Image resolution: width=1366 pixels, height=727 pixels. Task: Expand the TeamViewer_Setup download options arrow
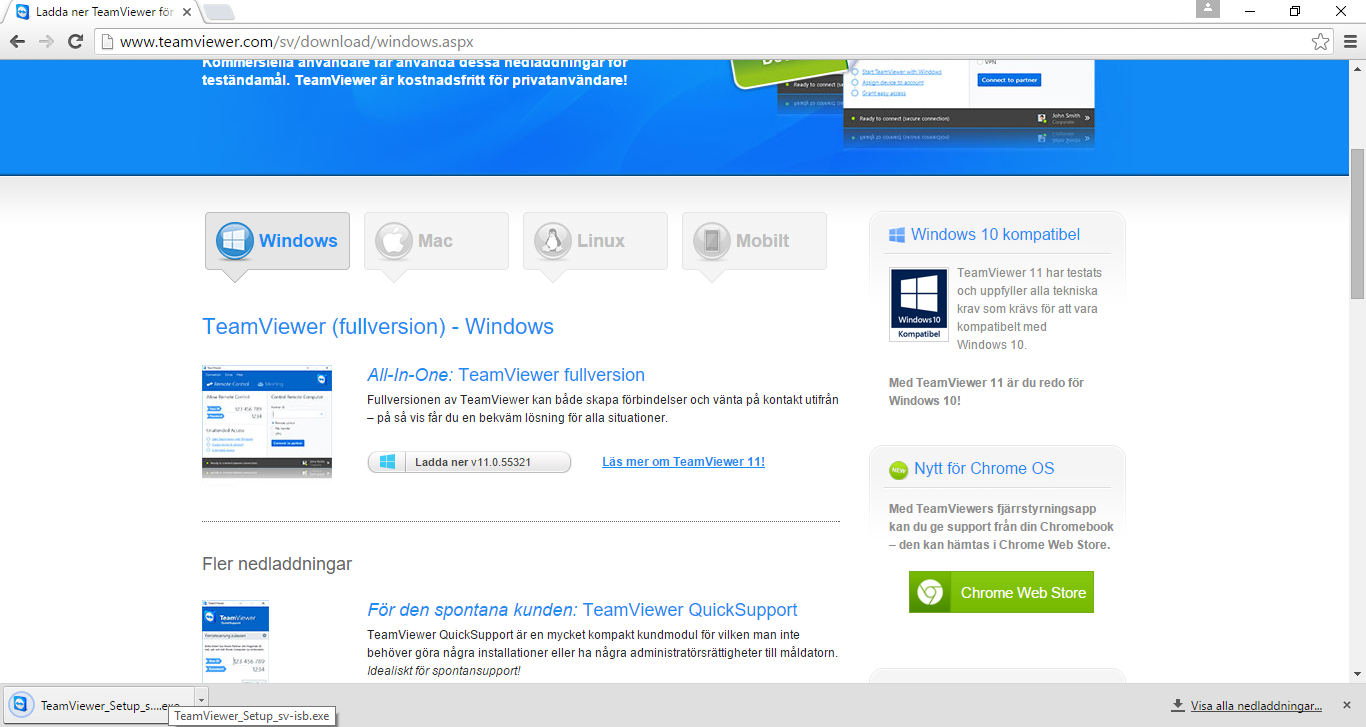(x=201, y=699)
